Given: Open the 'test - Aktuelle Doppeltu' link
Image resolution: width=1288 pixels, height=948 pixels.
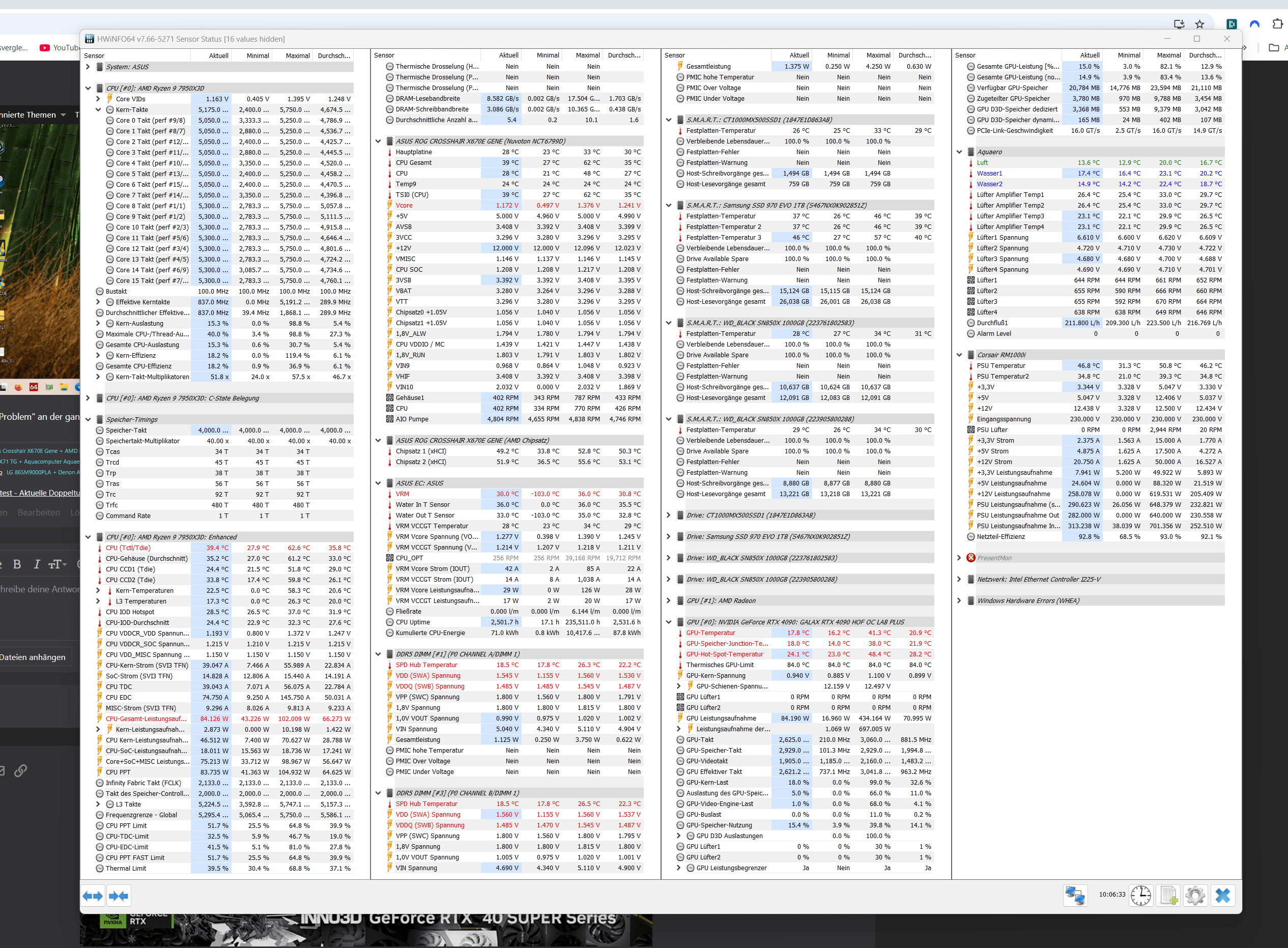Looking at the screenshot, I should pos(40,493).
